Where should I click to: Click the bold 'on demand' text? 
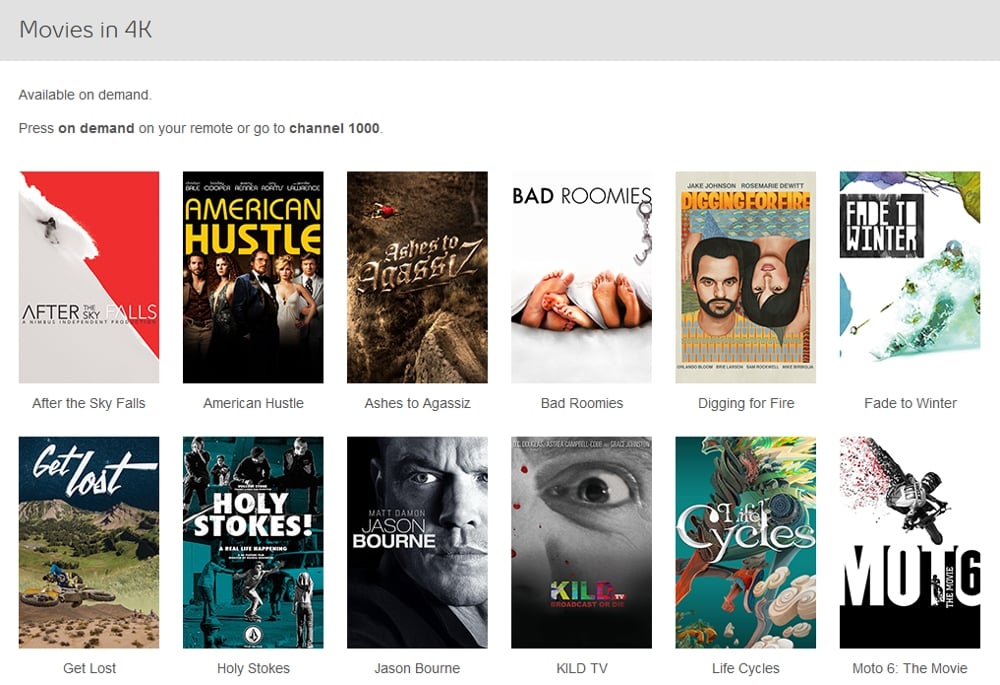[x=96, y=128]
